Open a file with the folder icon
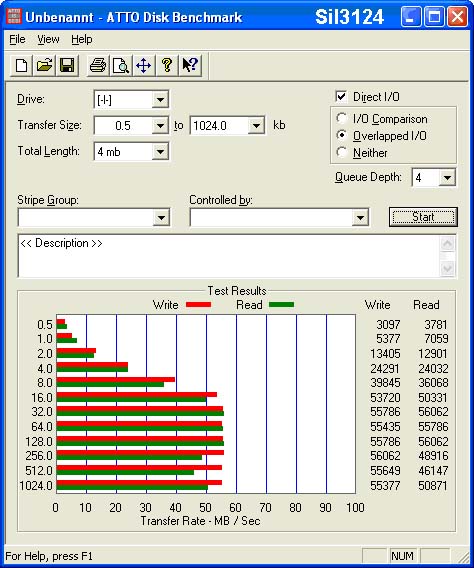This screenshot has height=568, width=474. coord(44,66)
